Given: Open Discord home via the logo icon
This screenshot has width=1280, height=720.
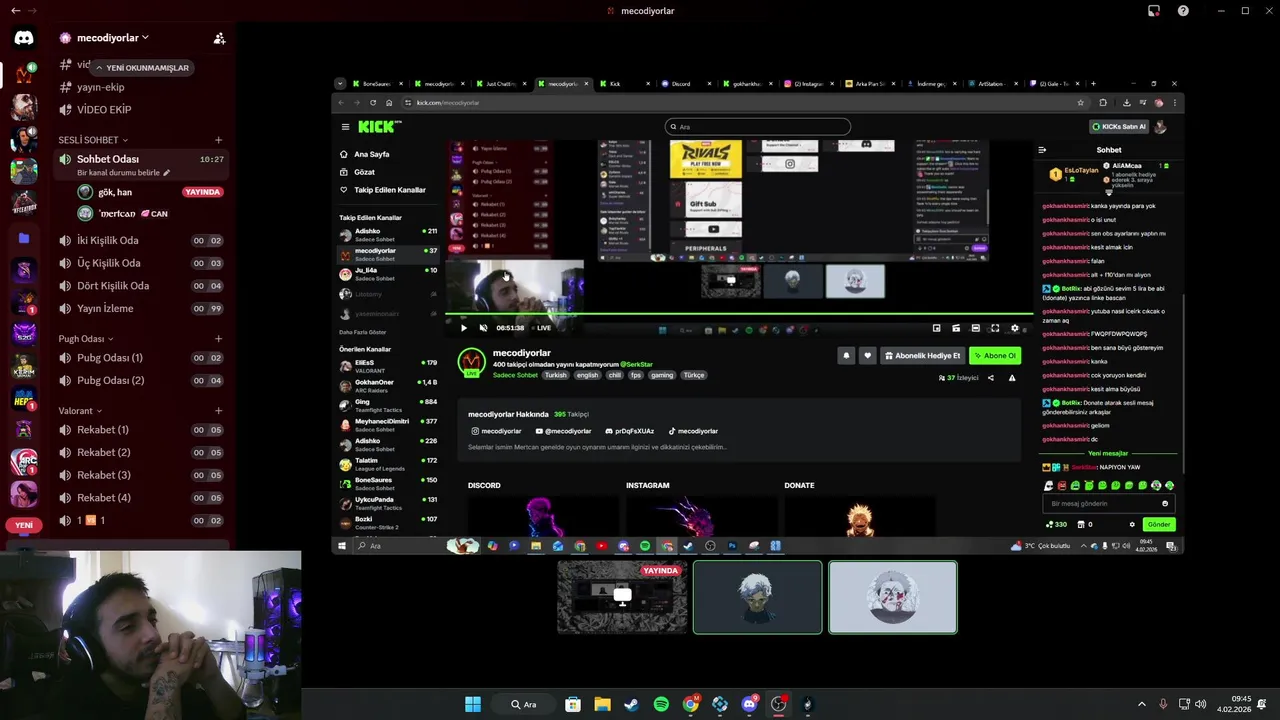Looking at the screenshot, I should [24, 38].
